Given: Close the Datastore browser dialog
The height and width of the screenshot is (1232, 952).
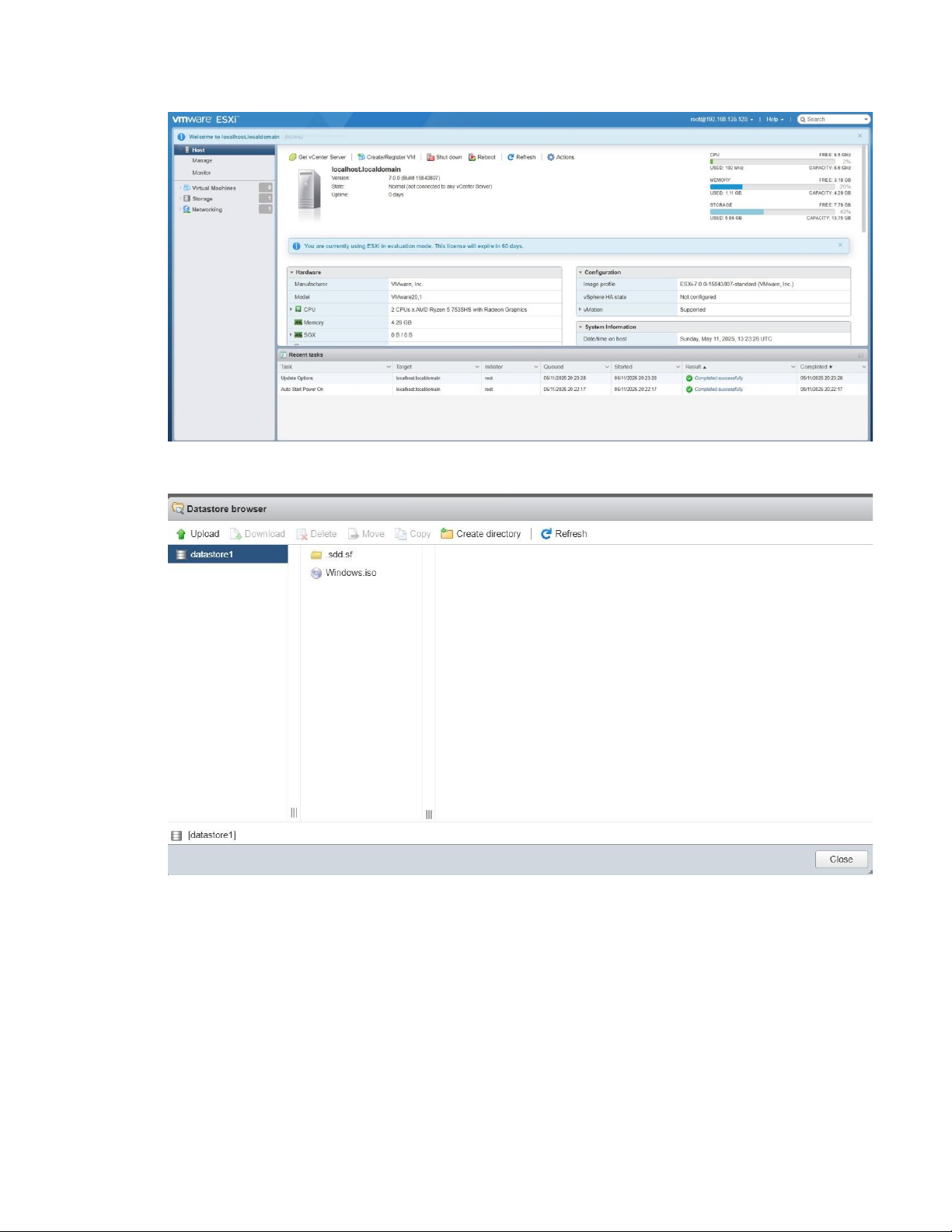Looking at the screenshot, I should point(841,859).
